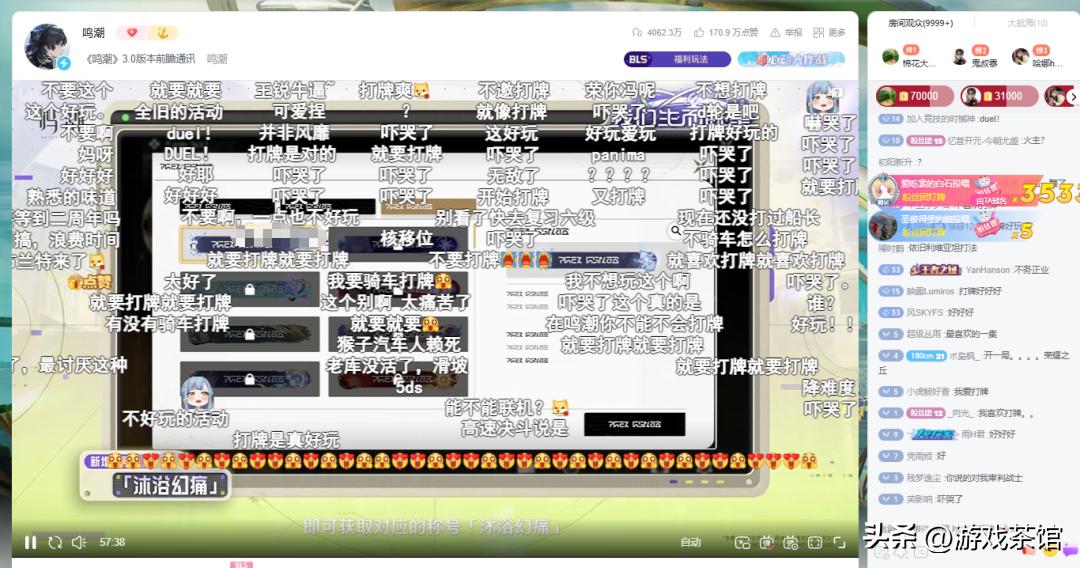Click the stream title 3.0版本前瞻通讯

point(141,59)
